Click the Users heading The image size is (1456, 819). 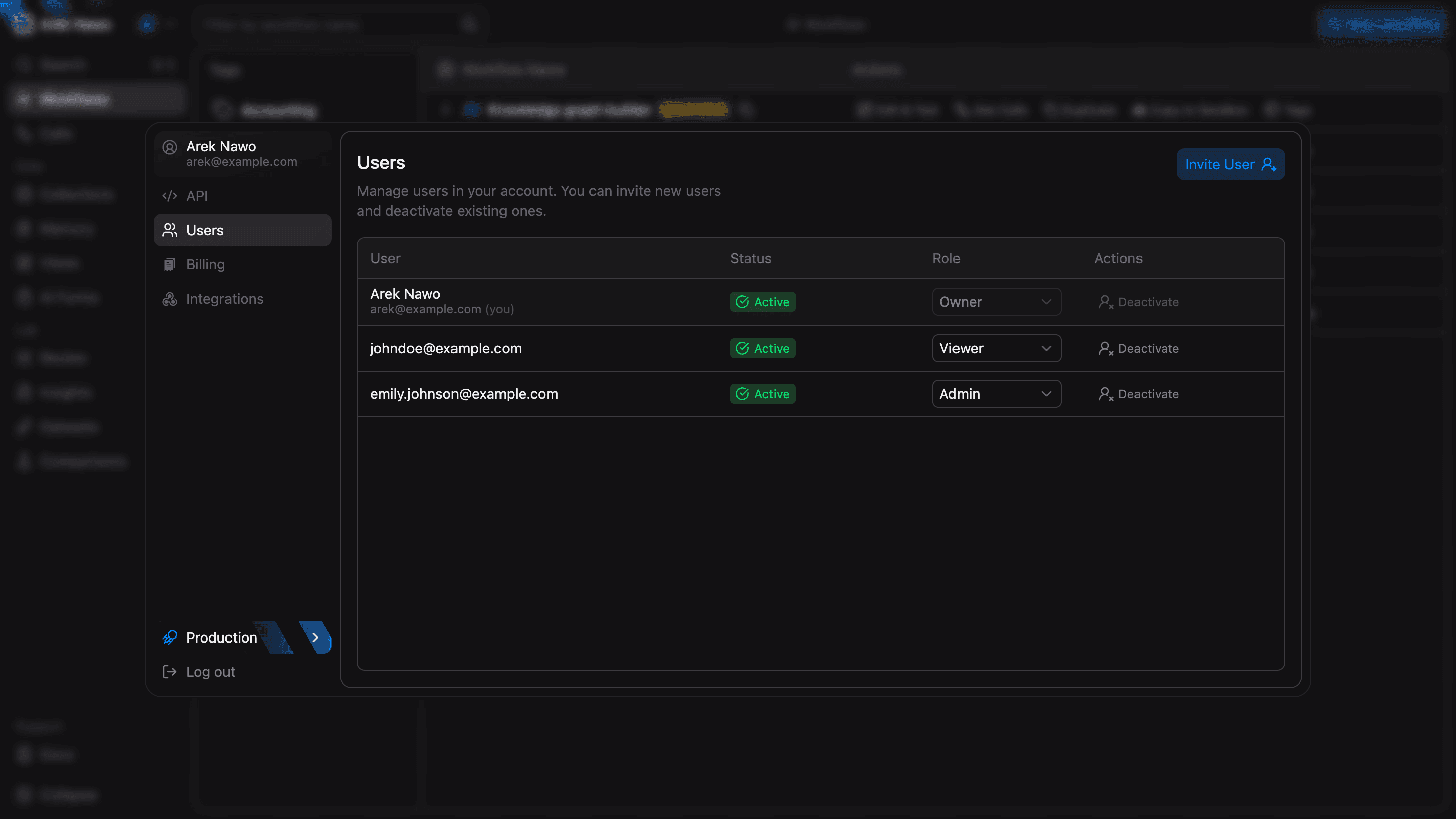[381, 163]
